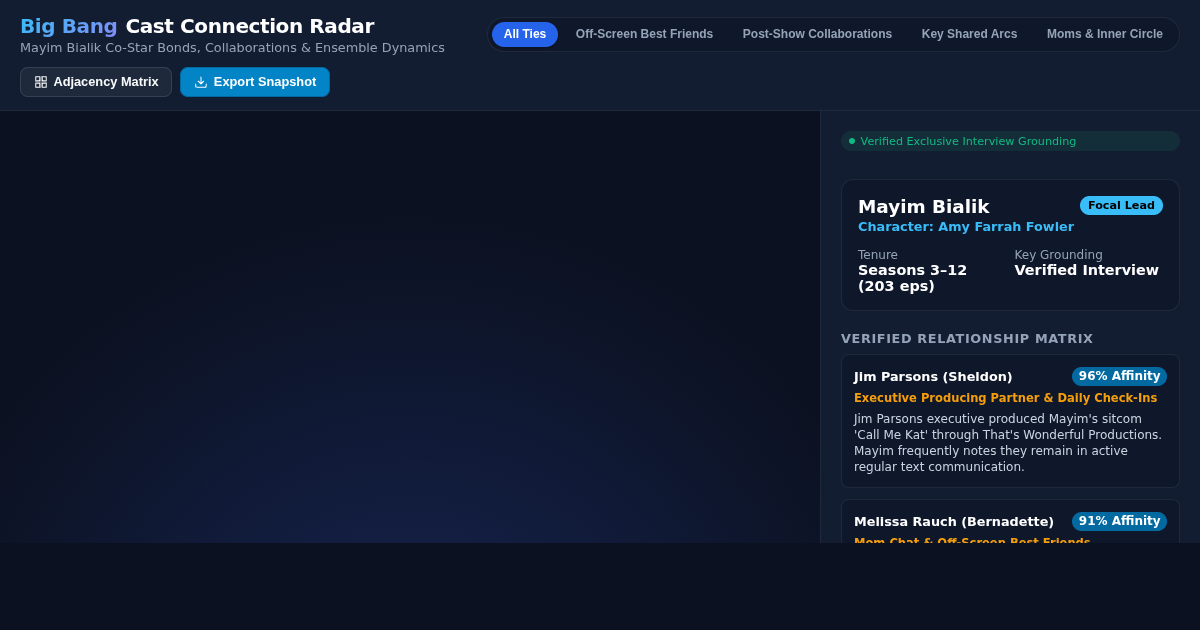Click the Verified Interview value

pyautogui.click(x=1087, y=270)
